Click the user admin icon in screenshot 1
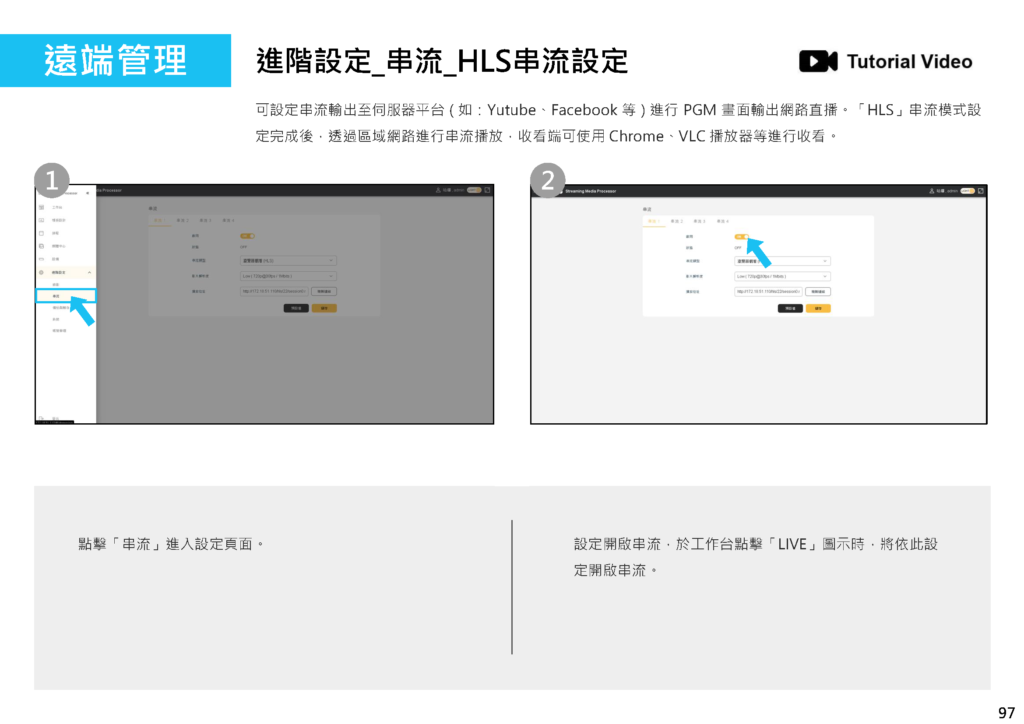 tap(438, 190)
